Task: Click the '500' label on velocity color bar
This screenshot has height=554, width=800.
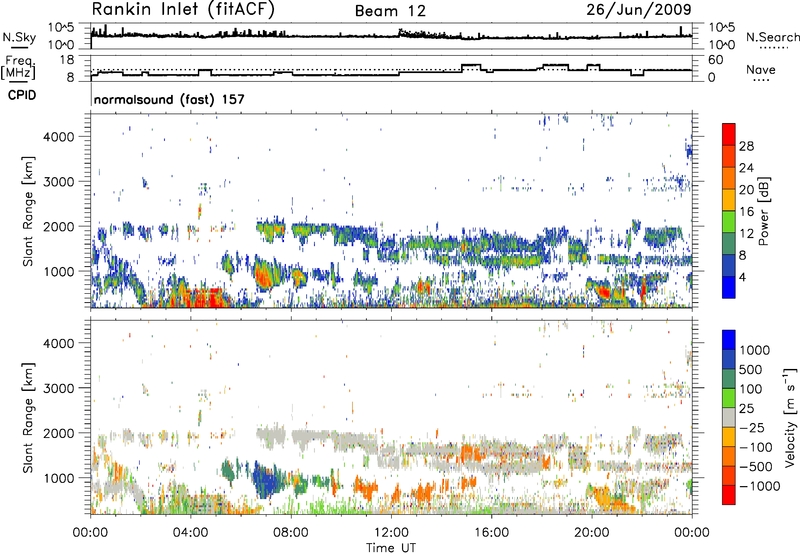Action: [750, 370]
